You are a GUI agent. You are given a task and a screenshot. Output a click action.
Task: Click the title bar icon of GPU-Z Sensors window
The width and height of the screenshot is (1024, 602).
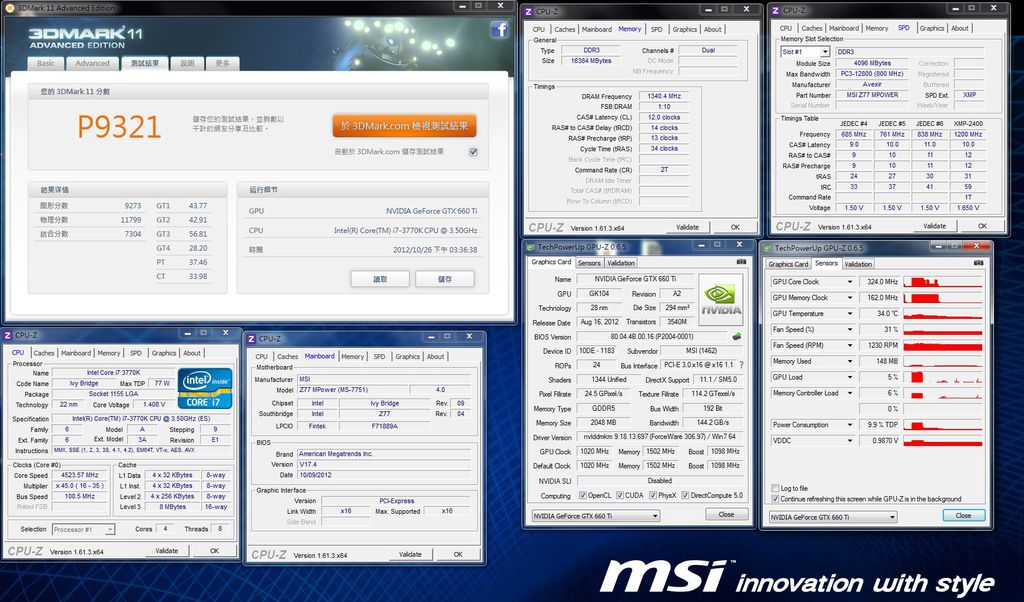point(767,248)
